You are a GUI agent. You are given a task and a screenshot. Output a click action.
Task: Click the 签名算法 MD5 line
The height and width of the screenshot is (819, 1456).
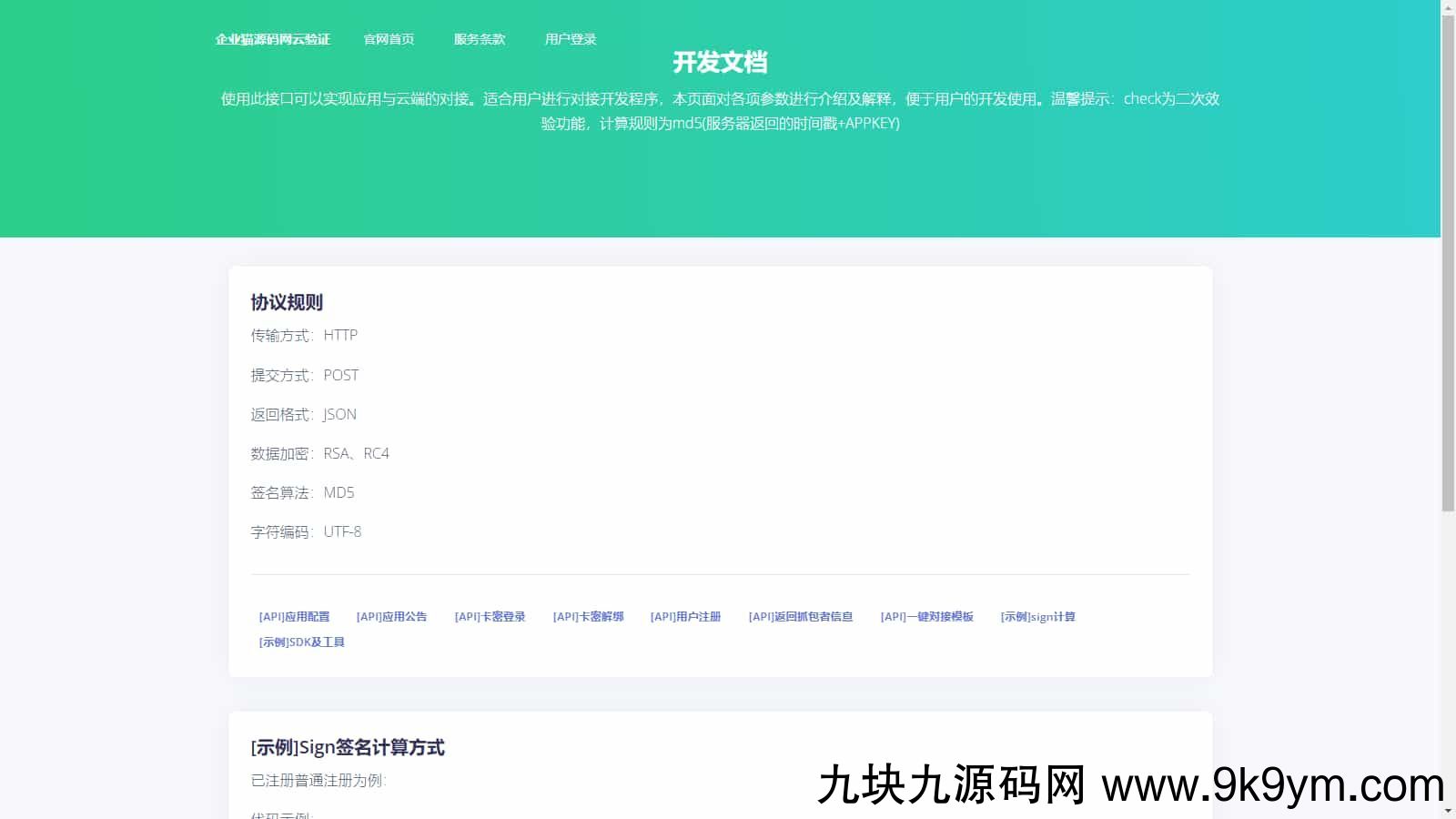[302, 493]
